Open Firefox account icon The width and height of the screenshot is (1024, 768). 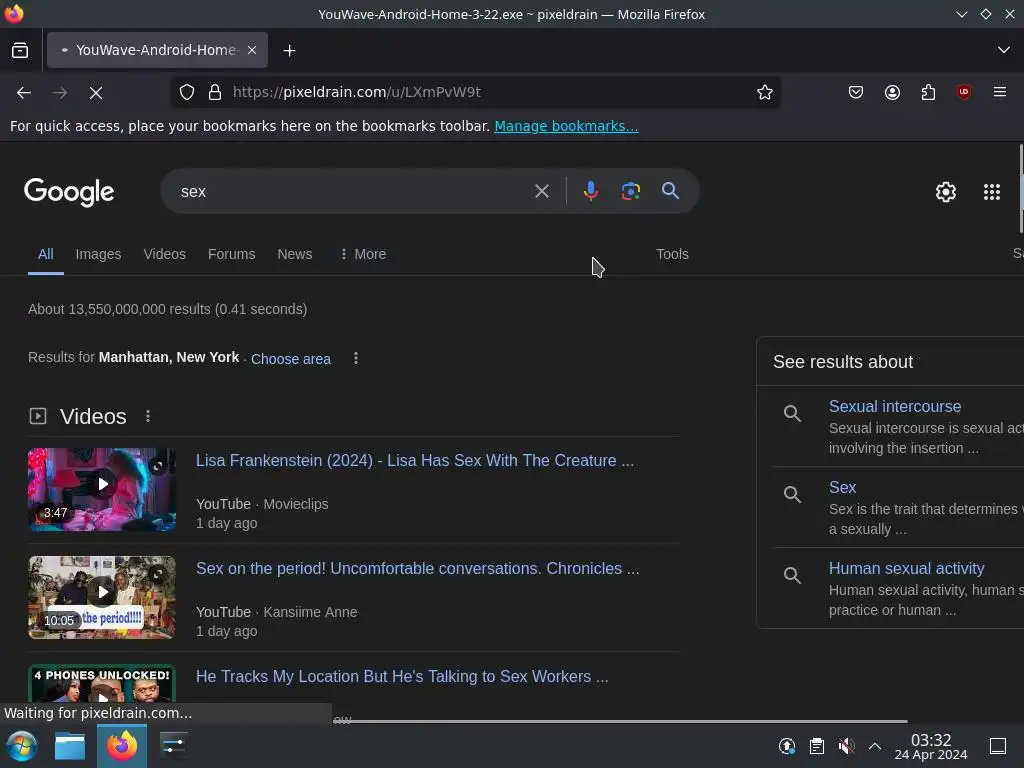point(892,92)
